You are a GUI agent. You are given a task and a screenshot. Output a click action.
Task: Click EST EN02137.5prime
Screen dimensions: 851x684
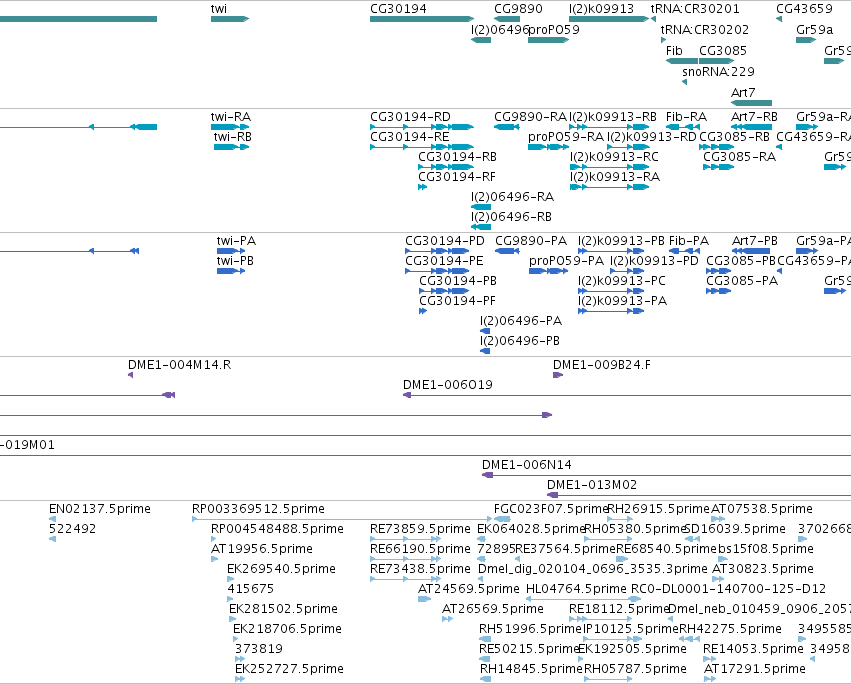[x=100, y=509]
